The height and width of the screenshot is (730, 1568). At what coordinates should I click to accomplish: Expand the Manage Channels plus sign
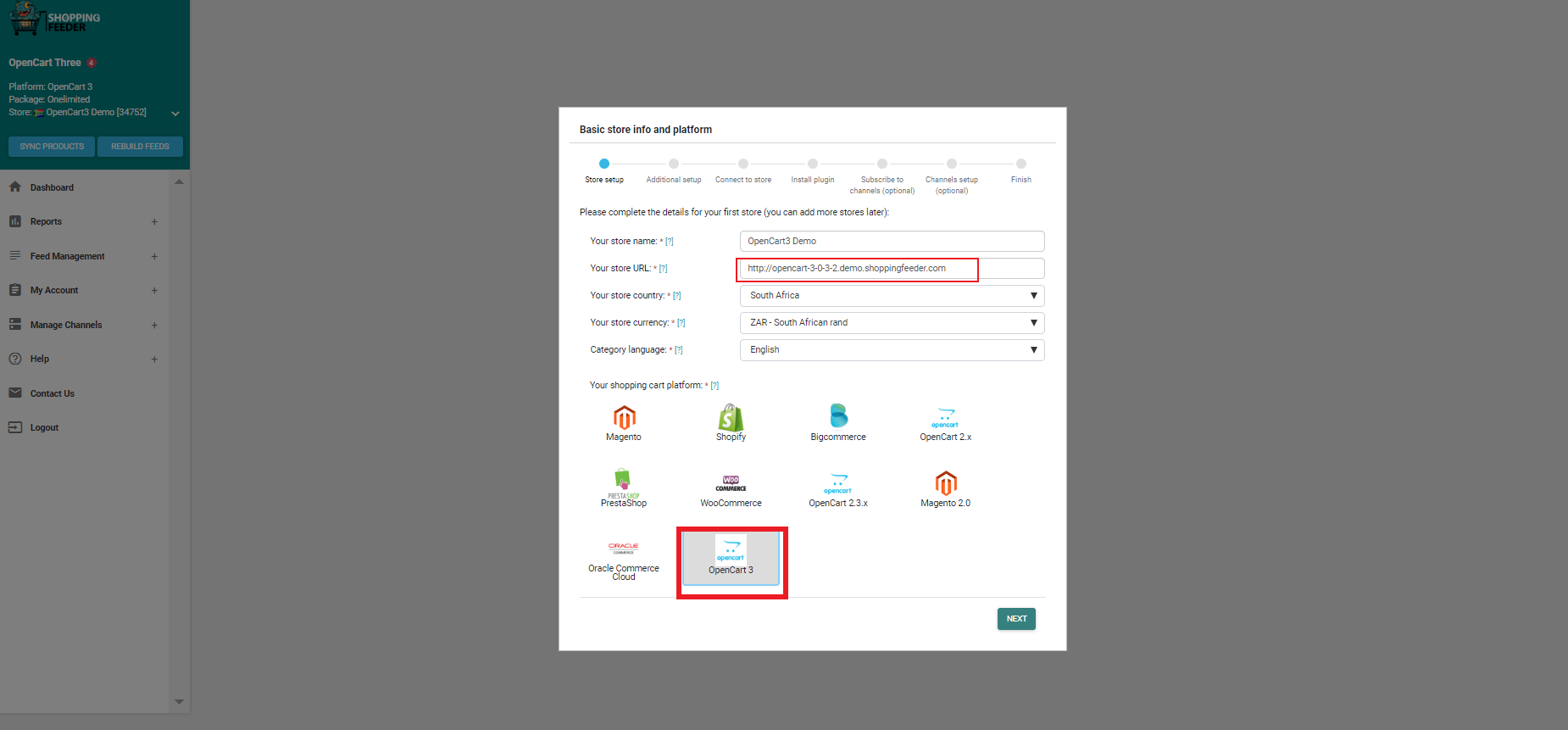point(154,325)
